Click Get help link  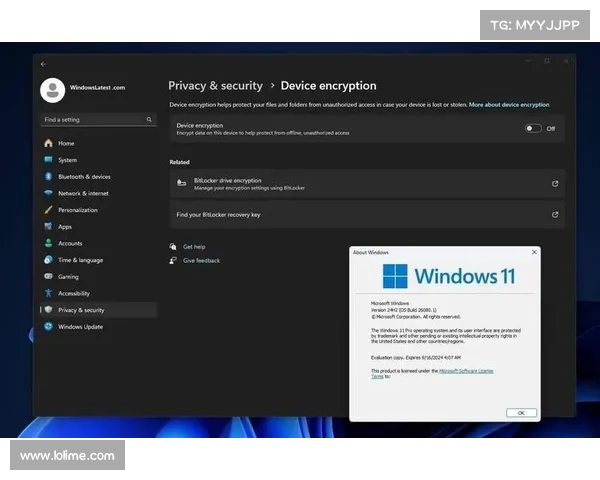point(194,247)
